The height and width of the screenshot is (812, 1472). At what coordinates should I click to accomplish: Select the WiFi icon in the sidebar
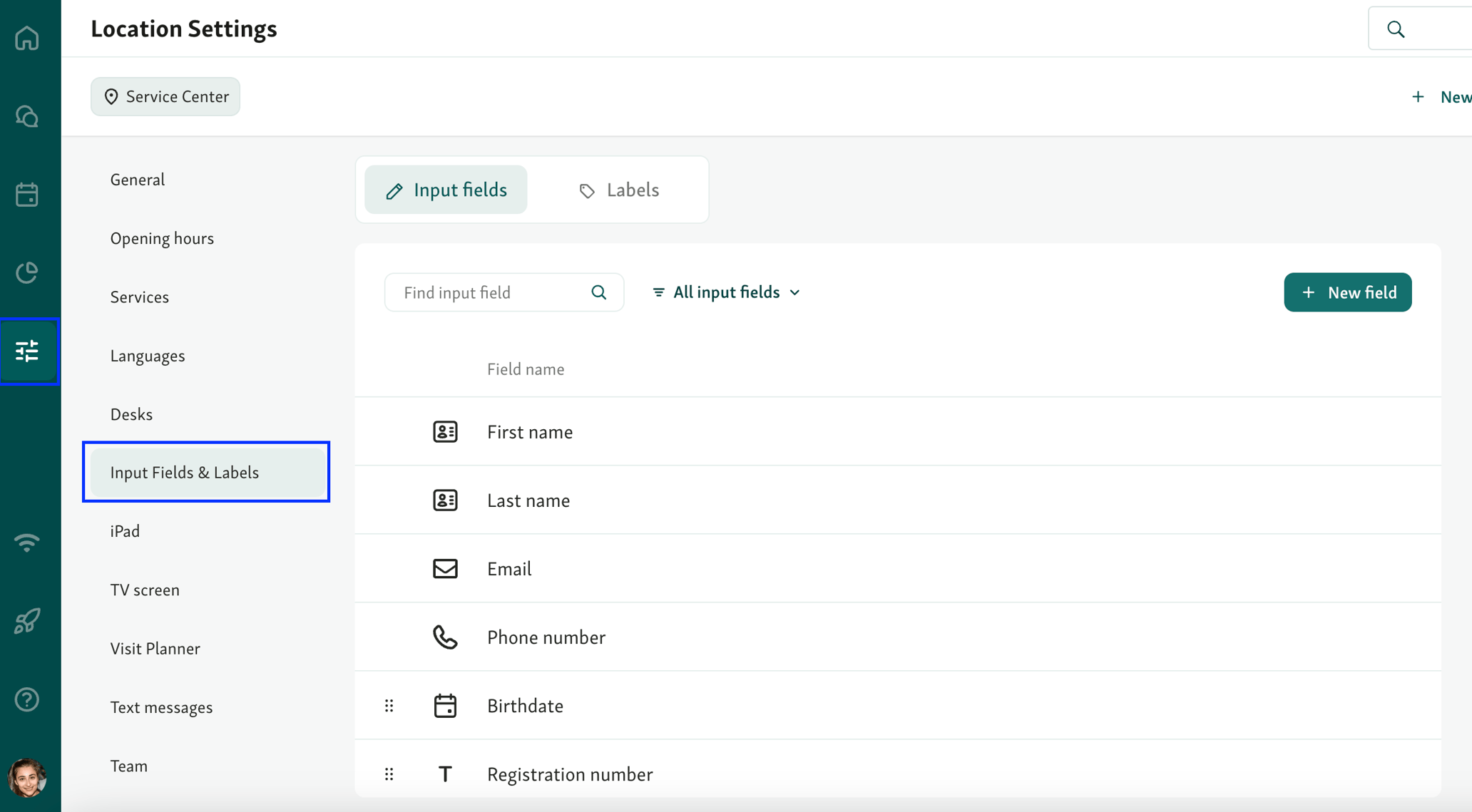(x=26, y=543)
